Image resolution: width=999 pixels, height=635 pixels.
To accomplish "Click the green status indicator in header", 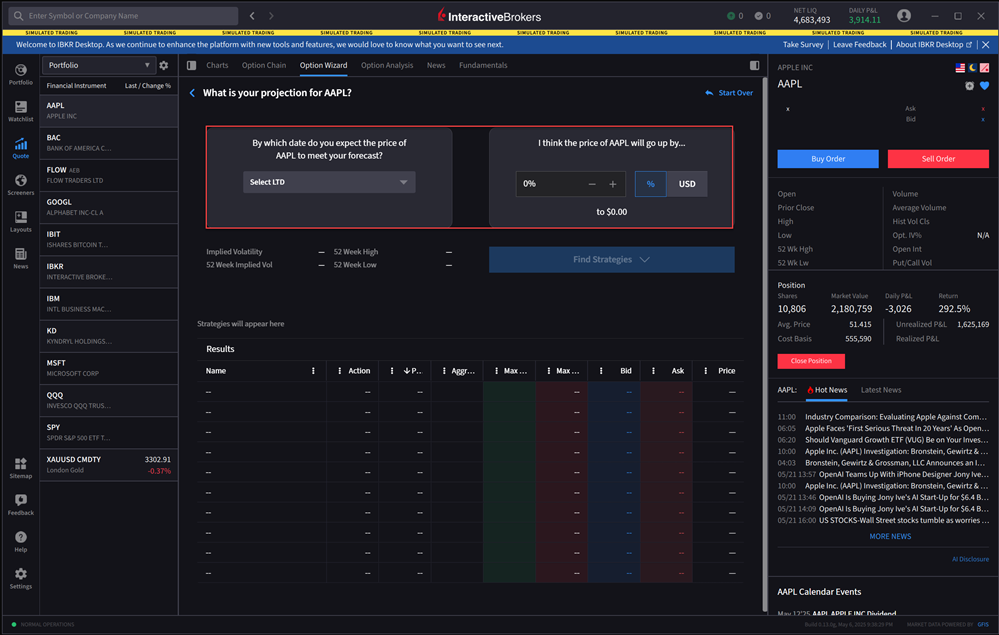I will point(731,16).
